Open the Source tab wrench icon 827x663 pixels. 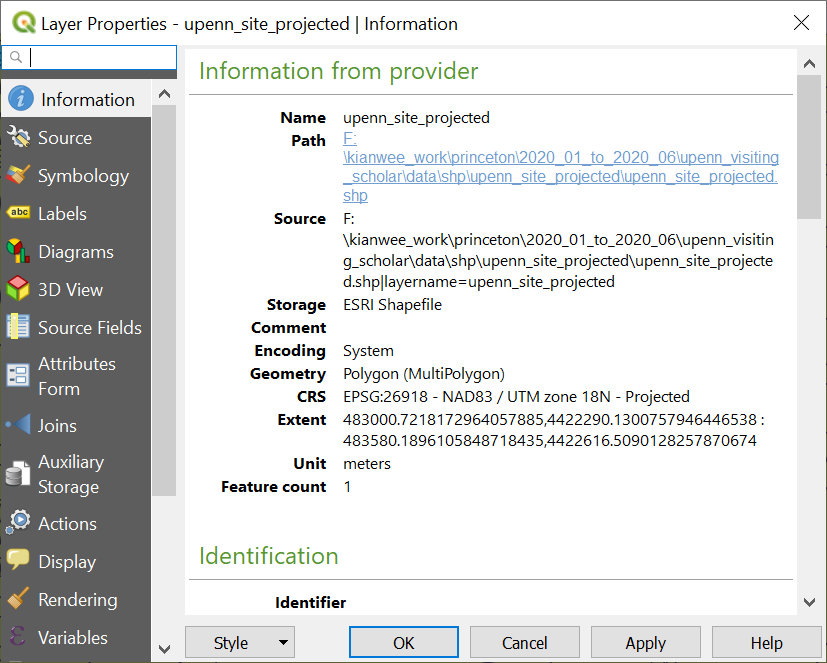18,138
